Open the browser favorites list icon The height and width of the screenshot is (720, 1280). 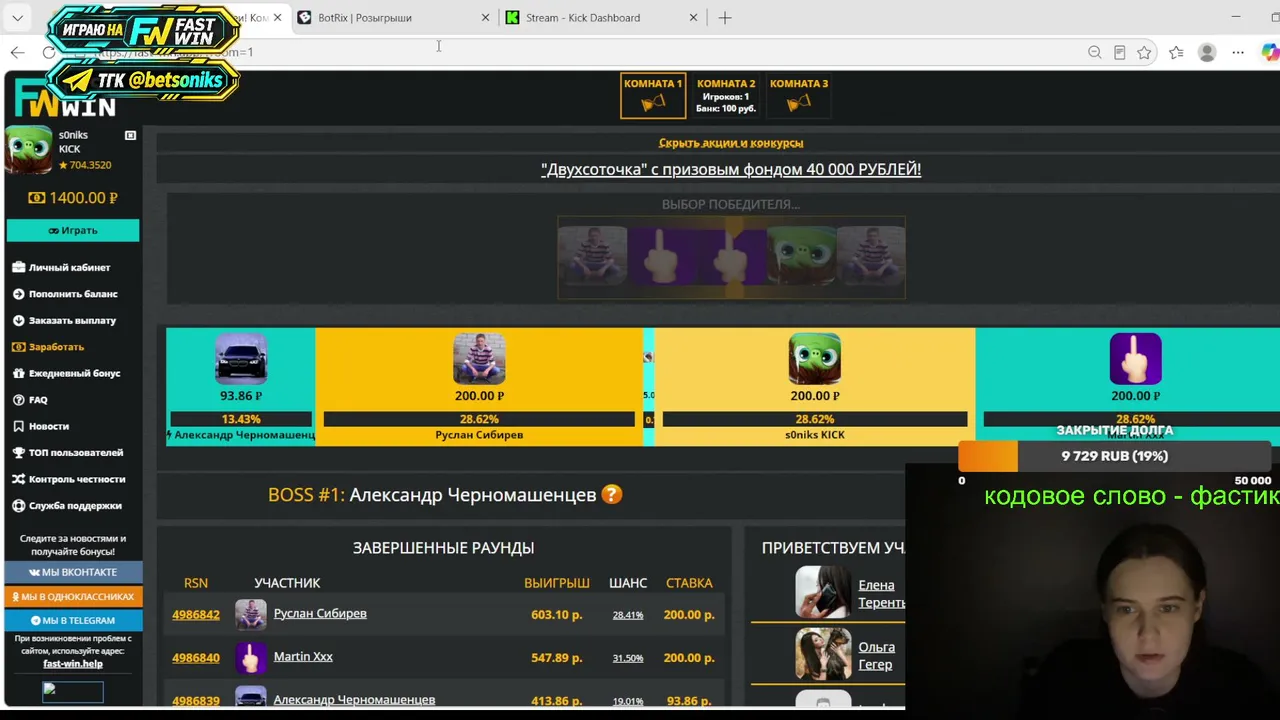point(1176,52)
